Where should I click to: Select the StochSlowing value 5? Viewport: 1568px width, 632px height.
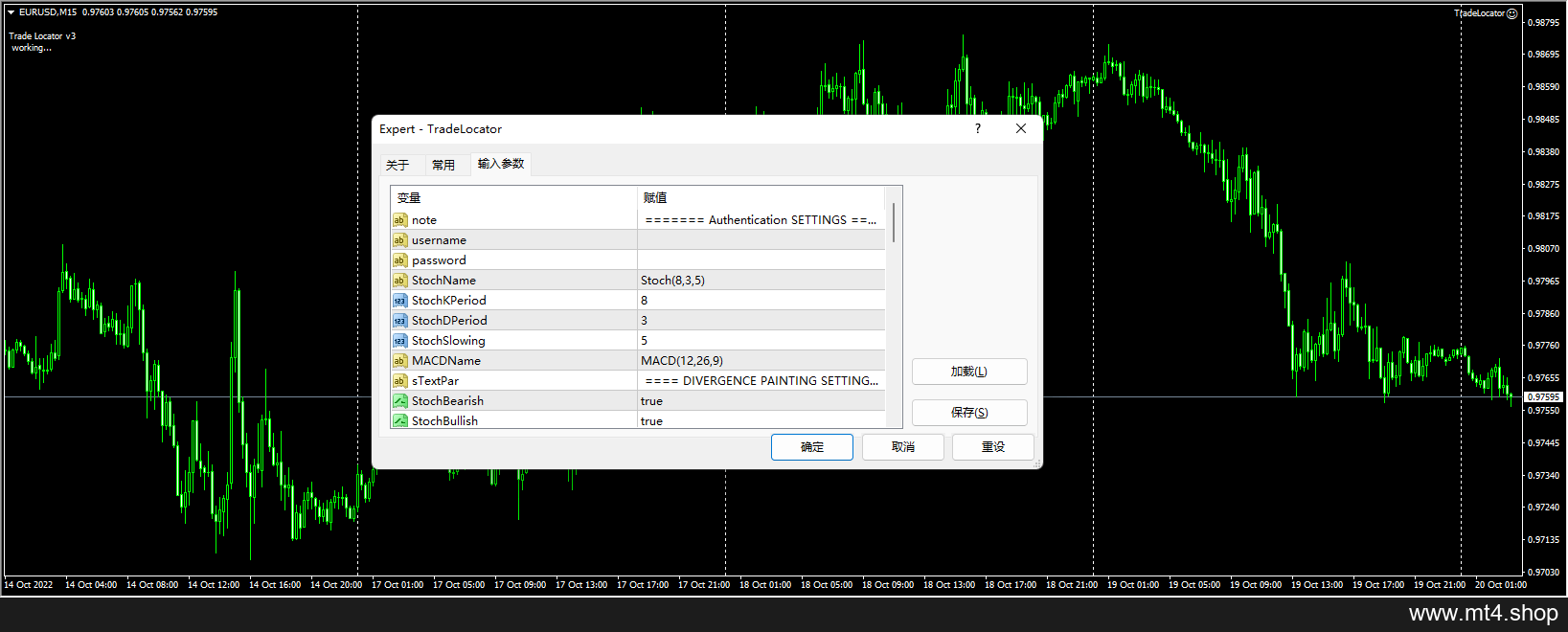click(x=761, y=341)
